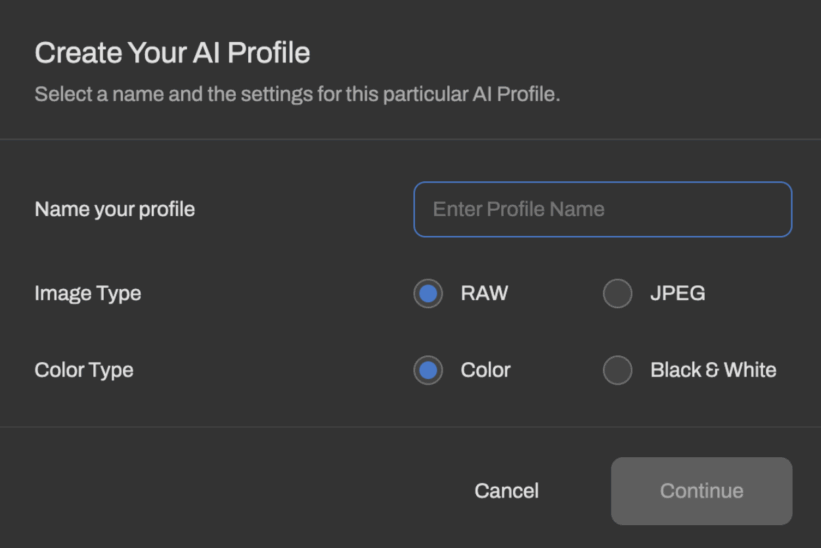Viewport: 821px width, 548px height.
Task: Choose the Color radio button
Action: (428, 370)
